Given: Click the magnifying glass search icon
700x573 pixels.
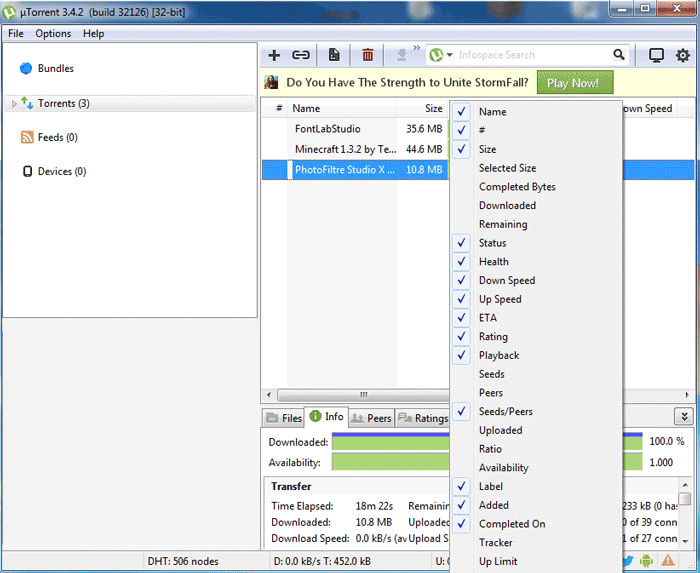Looking at the screenshot, I should point(619,54).
